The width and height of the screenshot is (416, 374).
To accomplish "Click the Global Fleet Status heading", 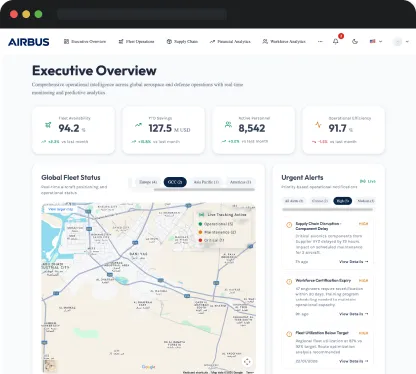I will 71,178.
